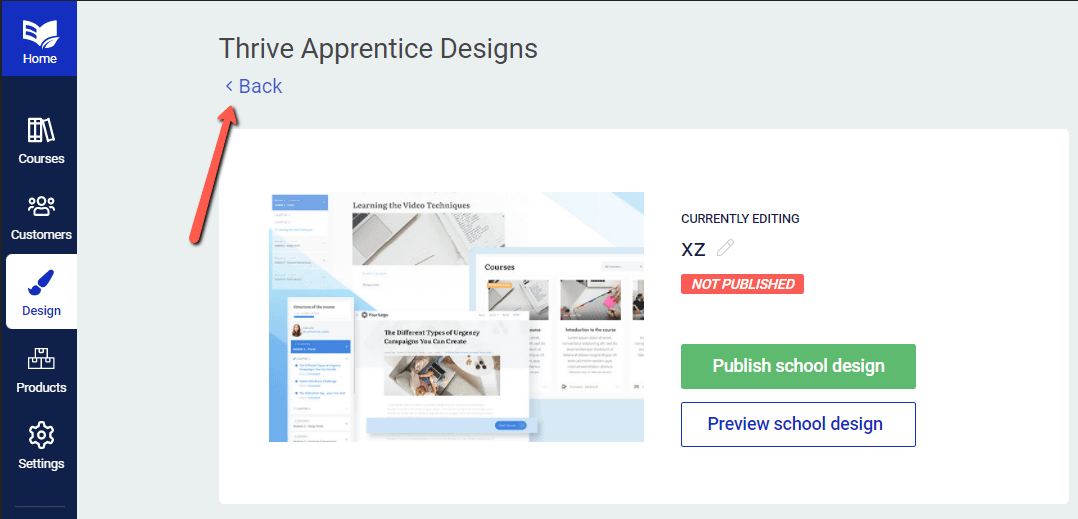1078x519 pixels.
Task: Click the pencil icon next to XZ
Action: (725, 248)
